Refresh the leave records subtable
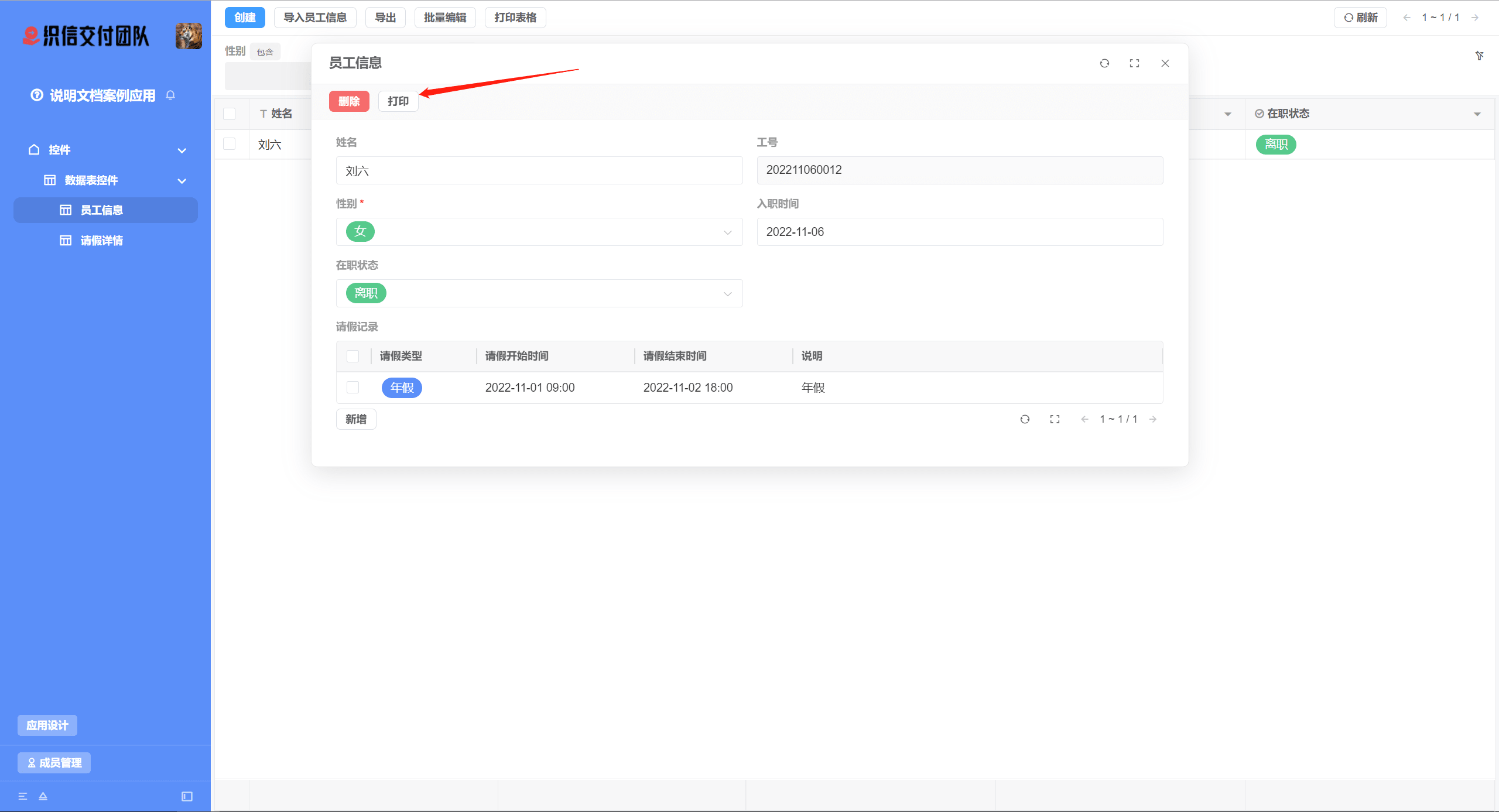 pyautogui.click(x=1025, y=419)
